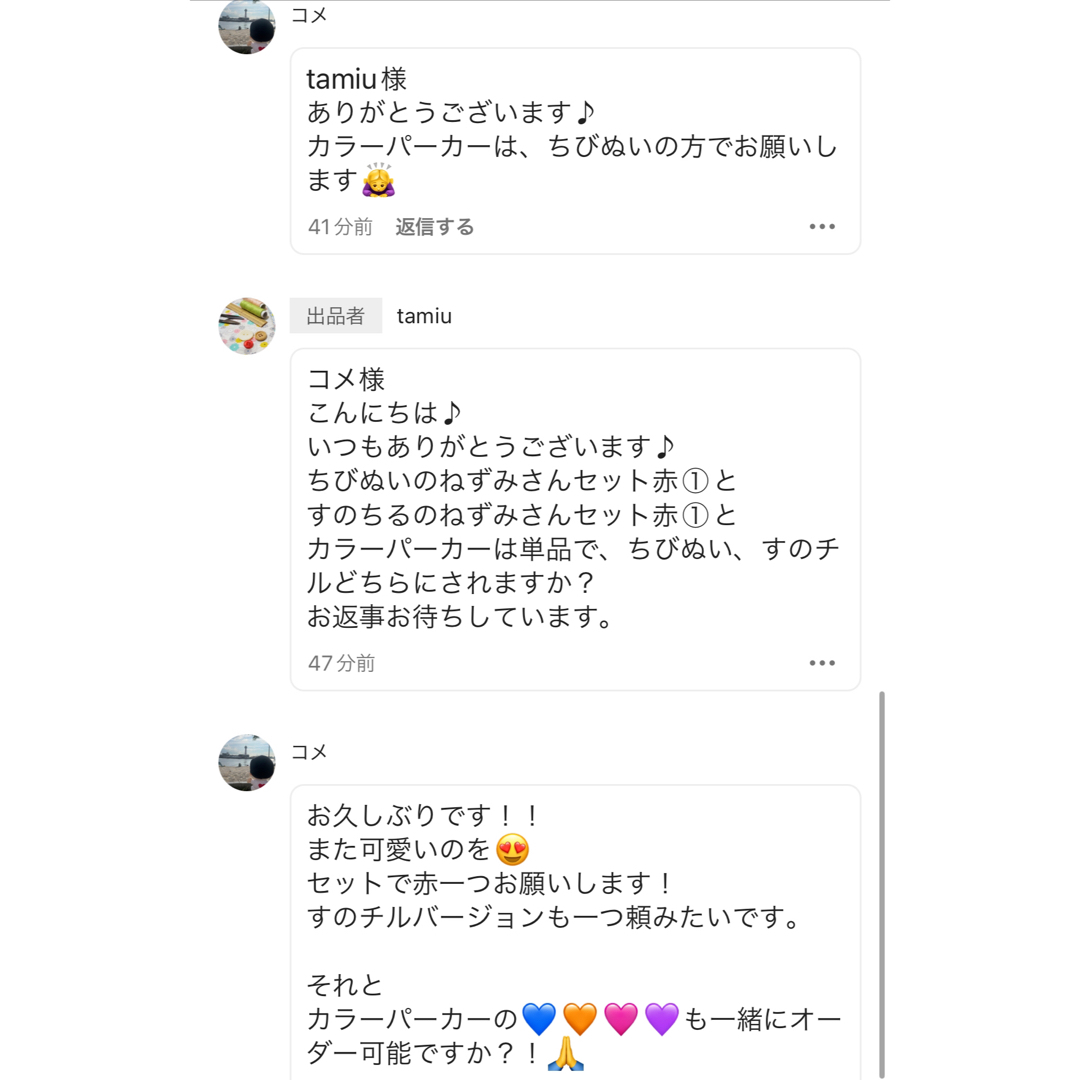This screenshot has height=1080, width=1080.
Task: Click コメ username above the bottom comment
Action: click(x=309, y=751)
